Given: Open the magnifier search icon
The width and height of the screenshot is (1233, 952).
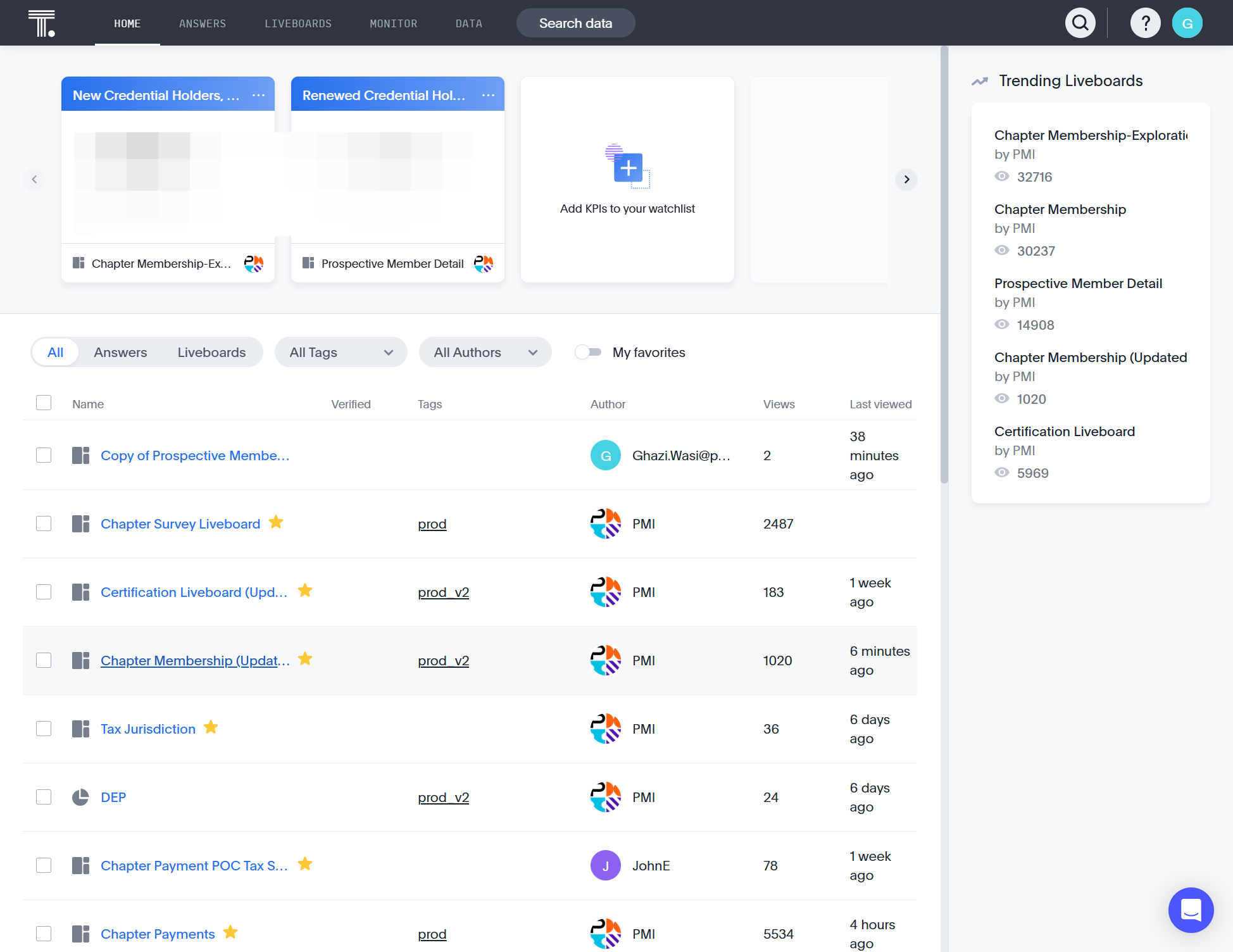Looking at the screenshot, I should coord(1080,23).
